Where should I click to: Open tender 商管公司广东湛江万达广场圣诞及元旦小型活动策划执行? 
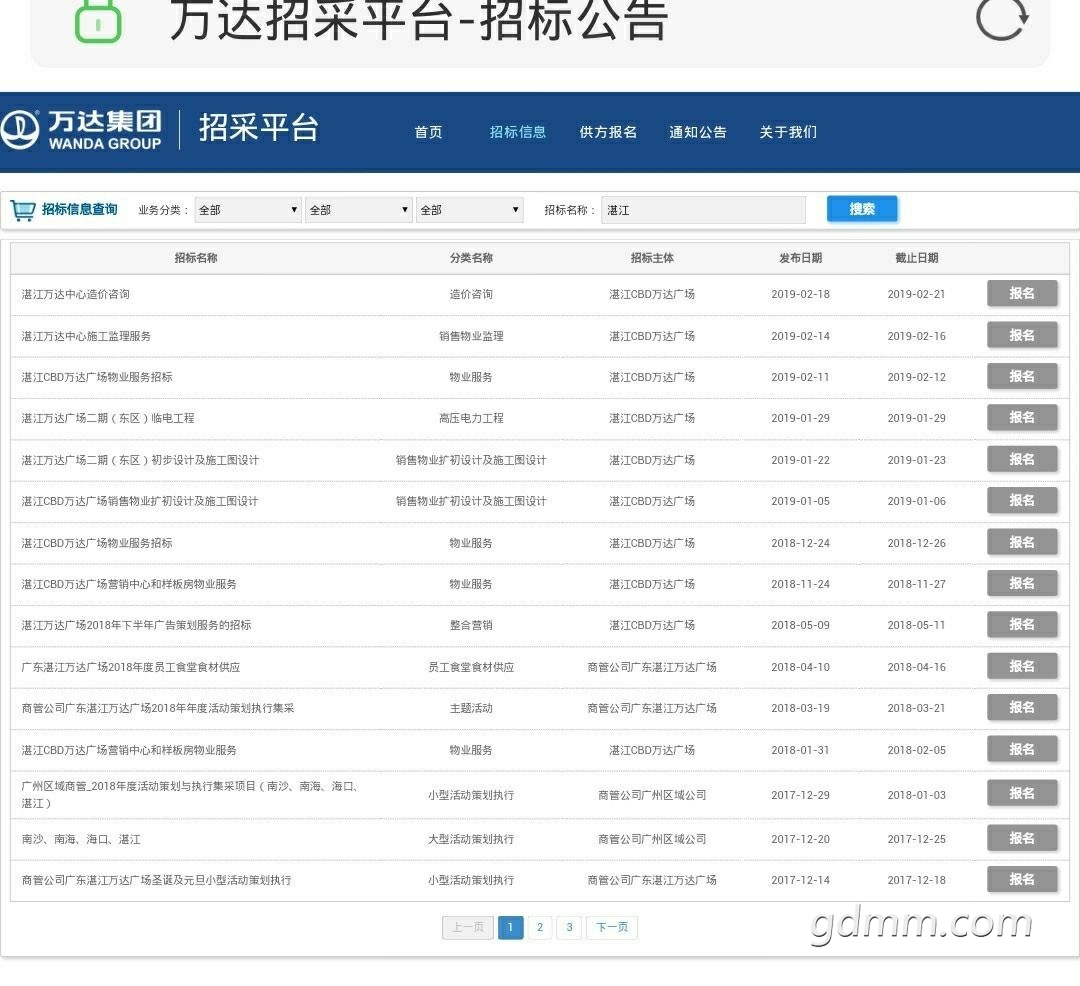156,880
